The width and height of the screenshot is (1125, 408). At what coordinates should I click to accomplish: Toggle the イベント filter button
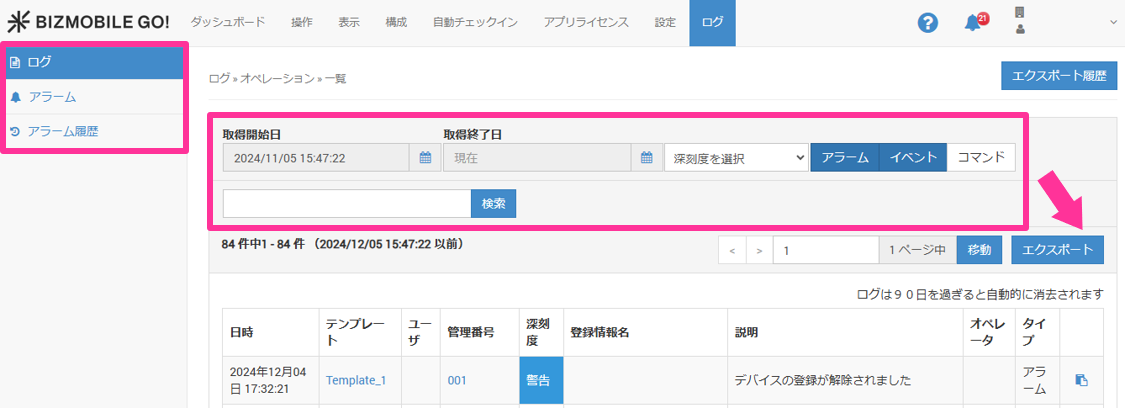[912, 158]
